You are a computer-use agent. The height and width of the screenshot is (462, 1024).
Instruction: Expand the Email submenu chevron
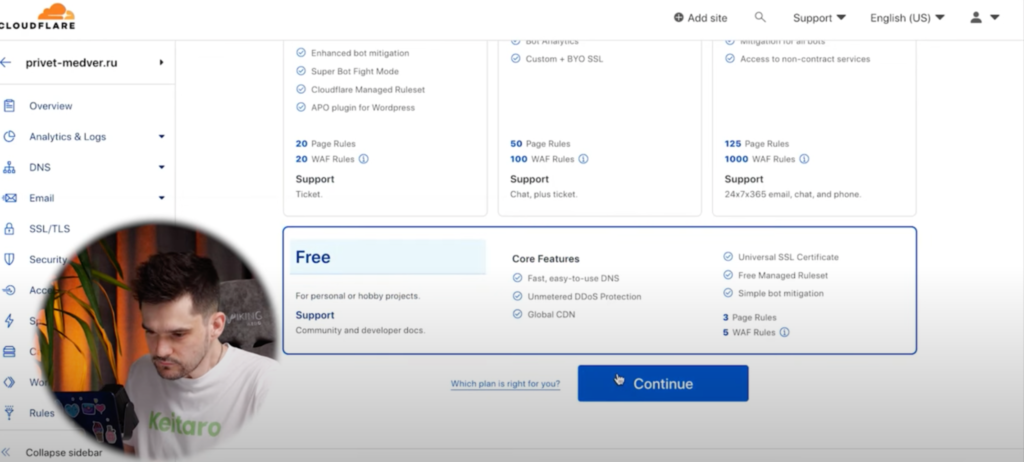click(x=161, y=198)
